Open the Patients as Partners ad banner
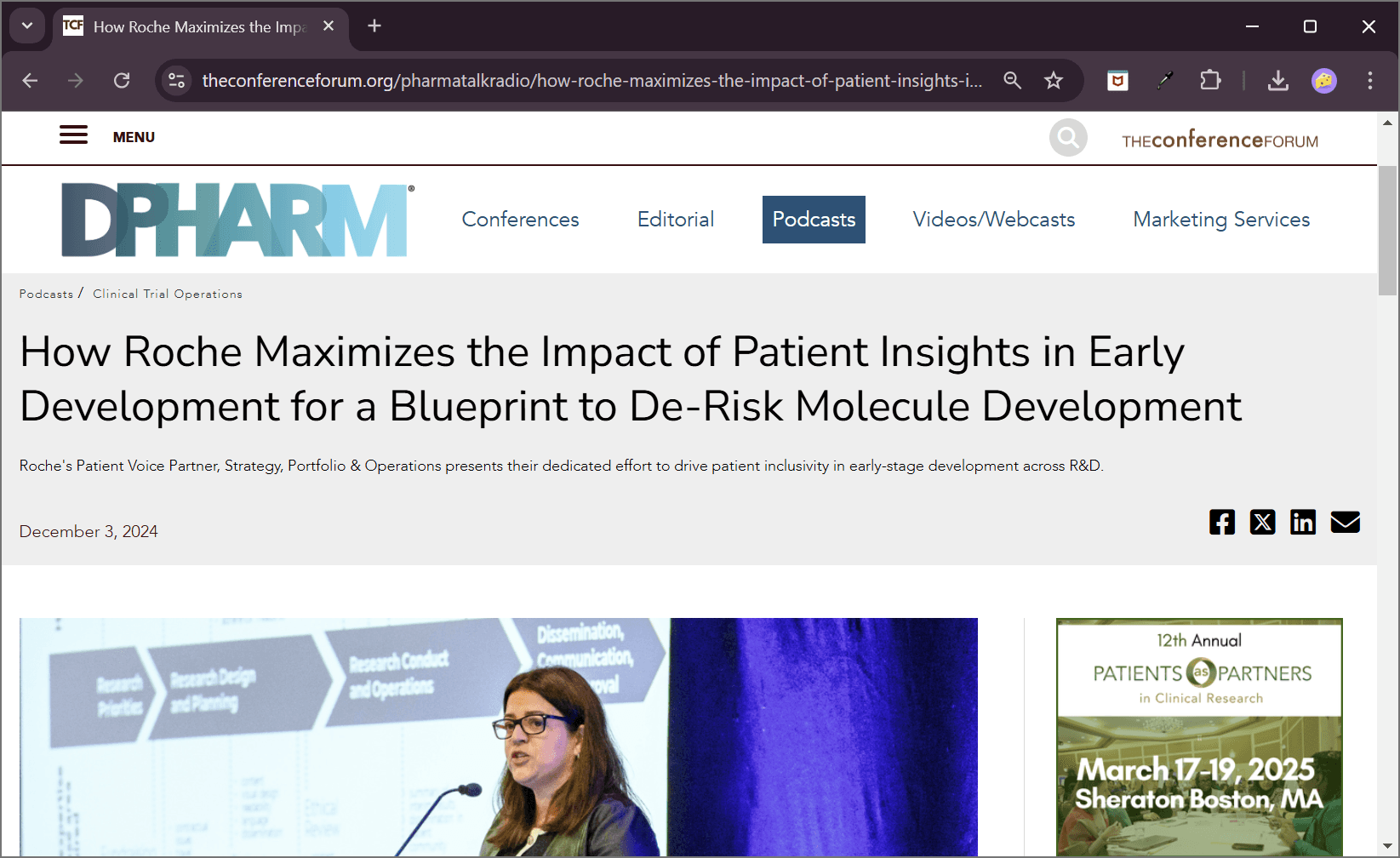The image size is (1400, 858). pos(1199,737)
